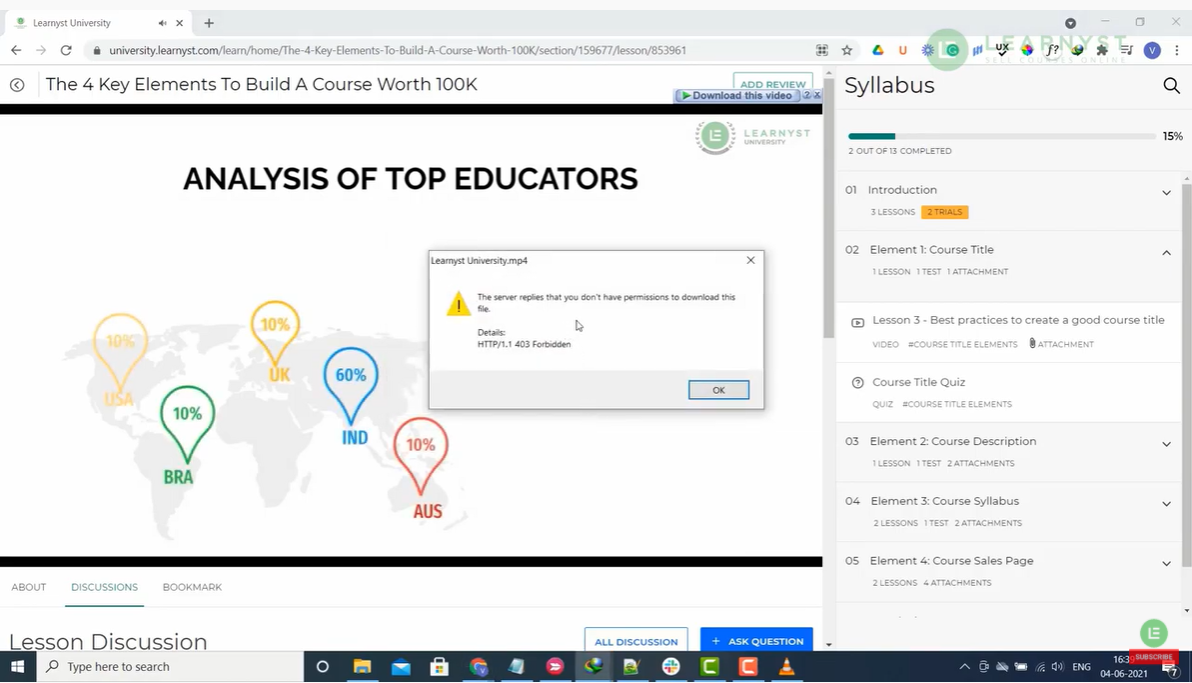This screenshot has height=683, width=1192.
Task: Mute the Learnyst University browser tab
Action: (x=162, y=23)
